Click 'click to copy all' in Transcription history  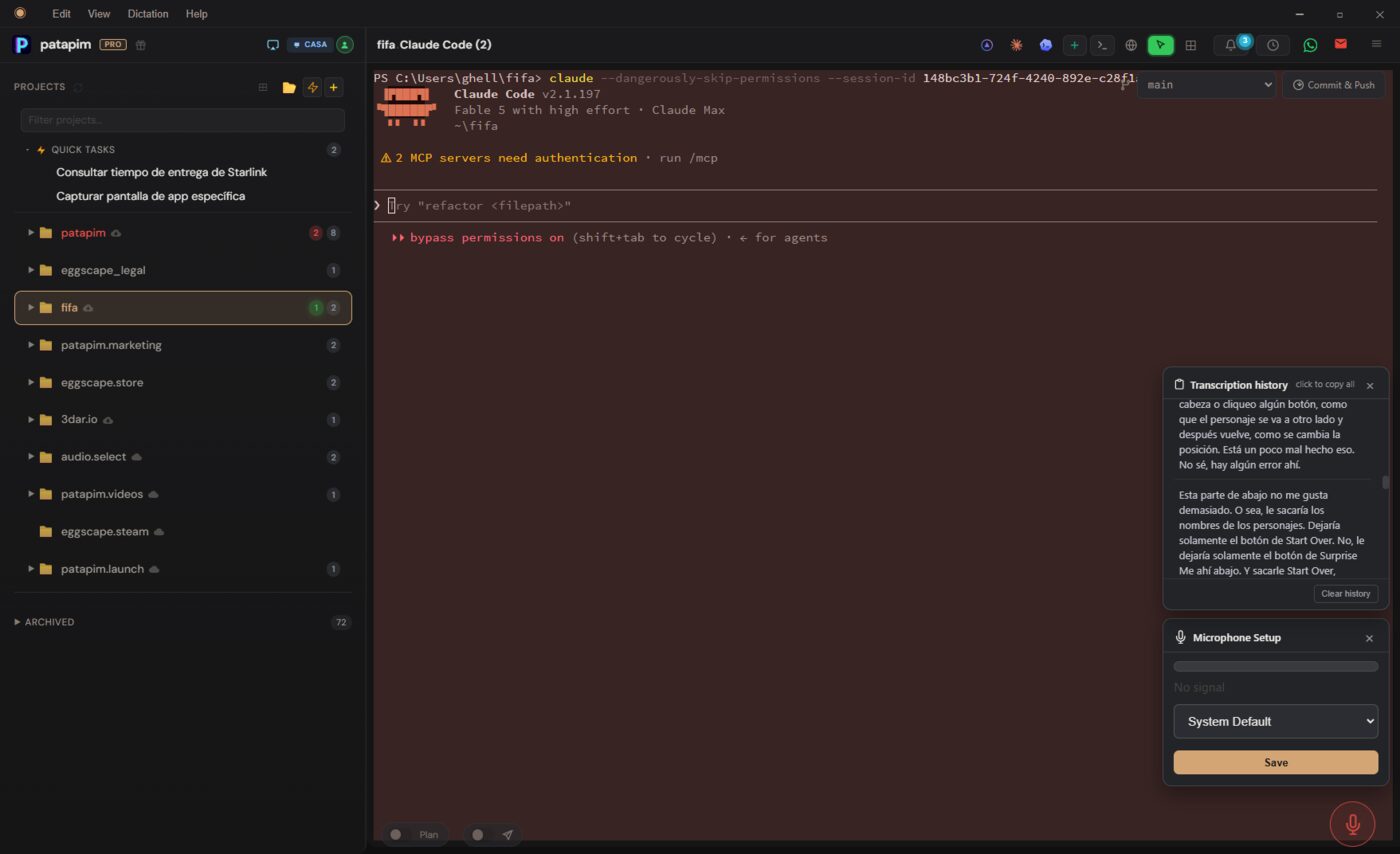point(1325,385)
